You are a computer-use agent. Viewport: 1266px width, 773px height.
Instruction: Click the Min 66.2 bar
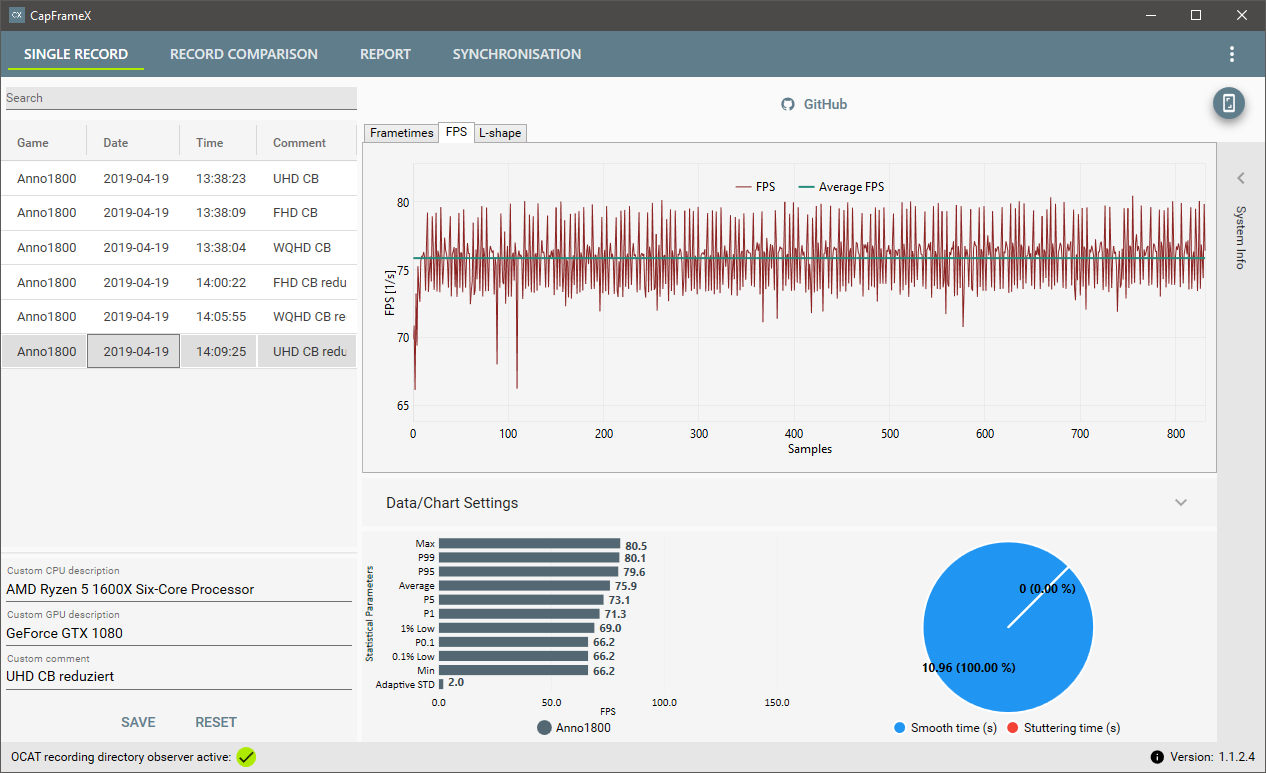(514, 670)
